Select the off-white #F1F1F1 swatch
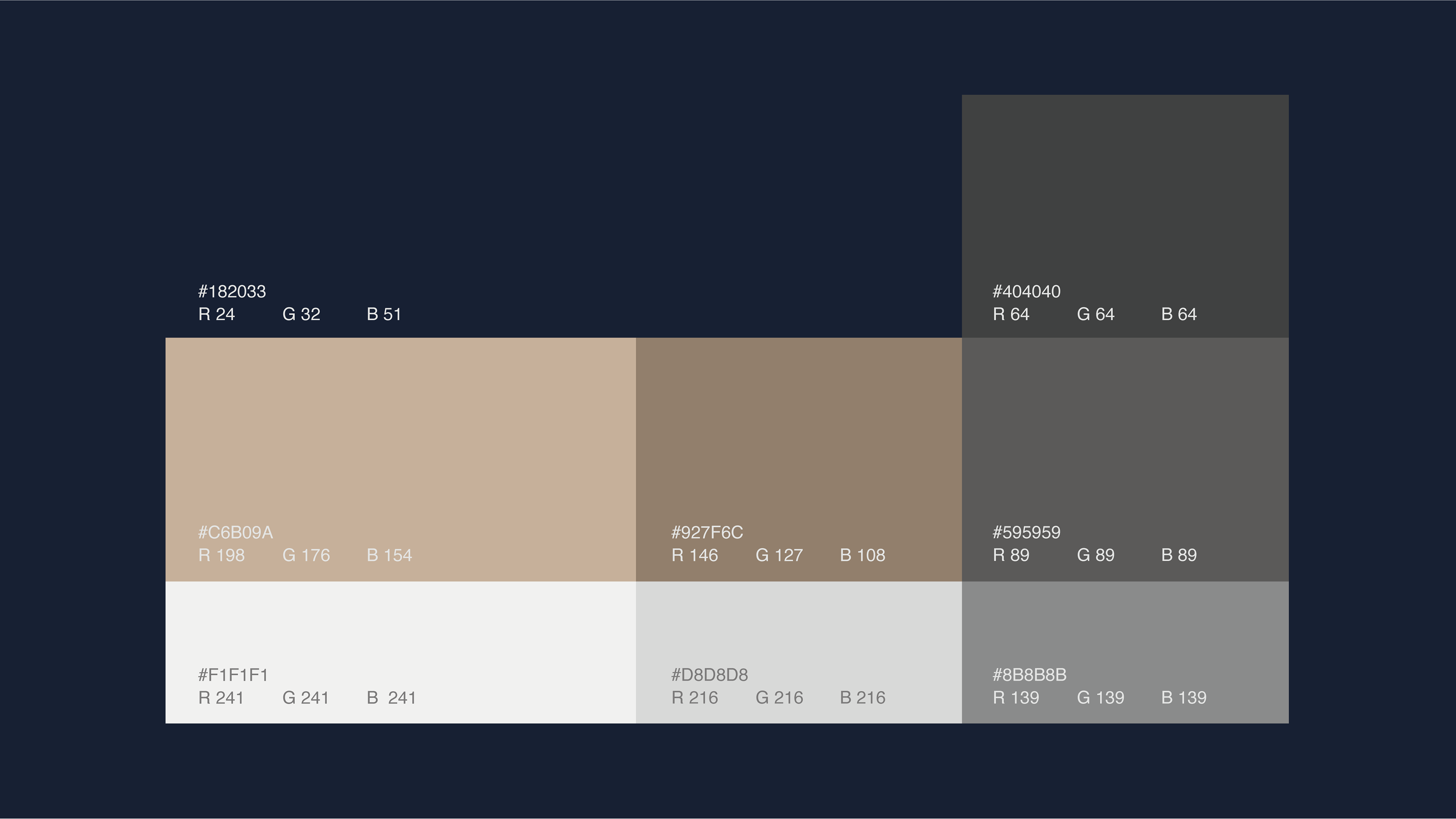 (400, 652)
